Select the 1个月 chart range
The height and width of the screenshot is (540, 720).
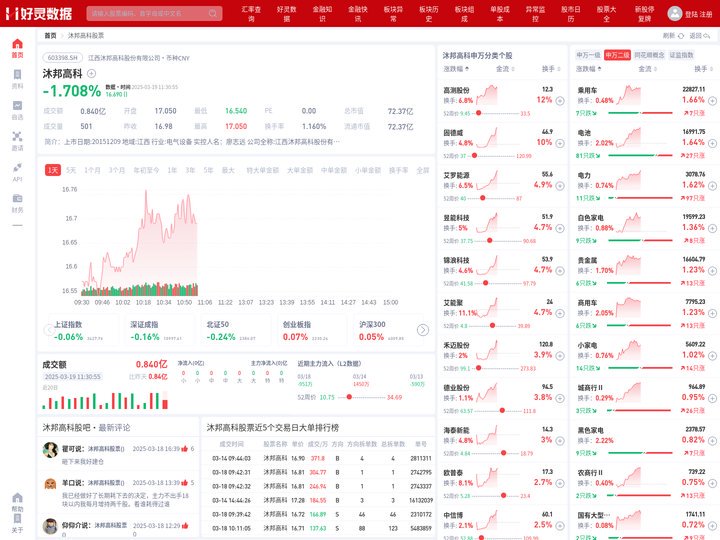[92, 170]
